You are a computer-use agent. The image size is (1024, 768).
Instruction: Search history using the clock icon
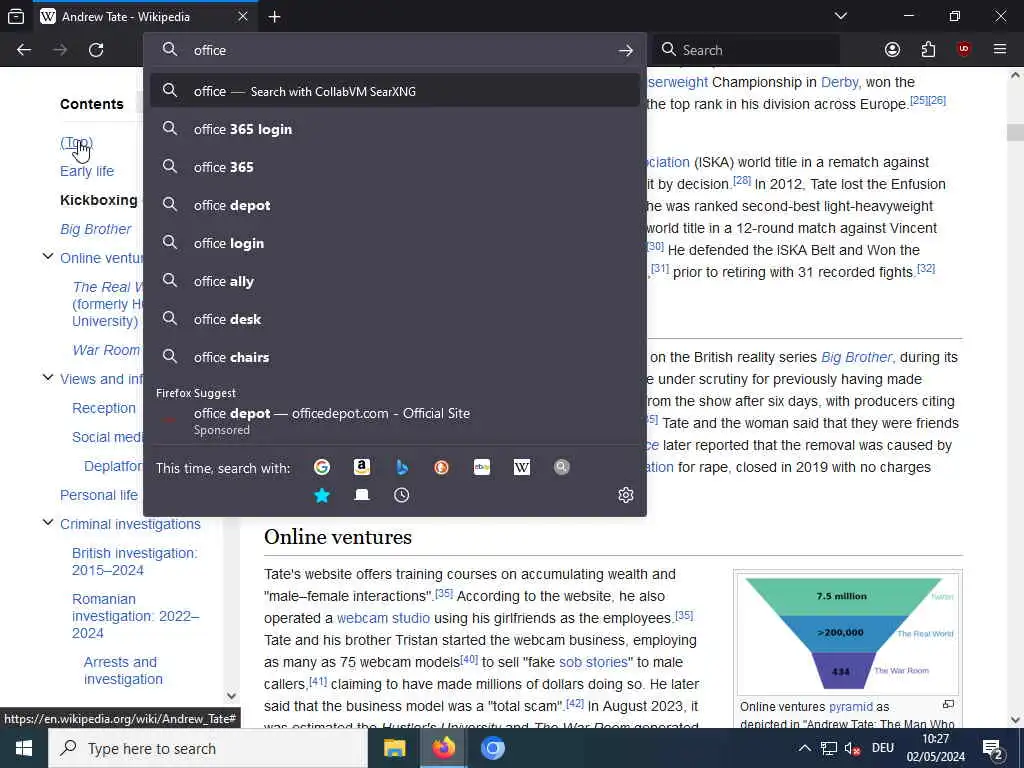click(x=402, y=496)
